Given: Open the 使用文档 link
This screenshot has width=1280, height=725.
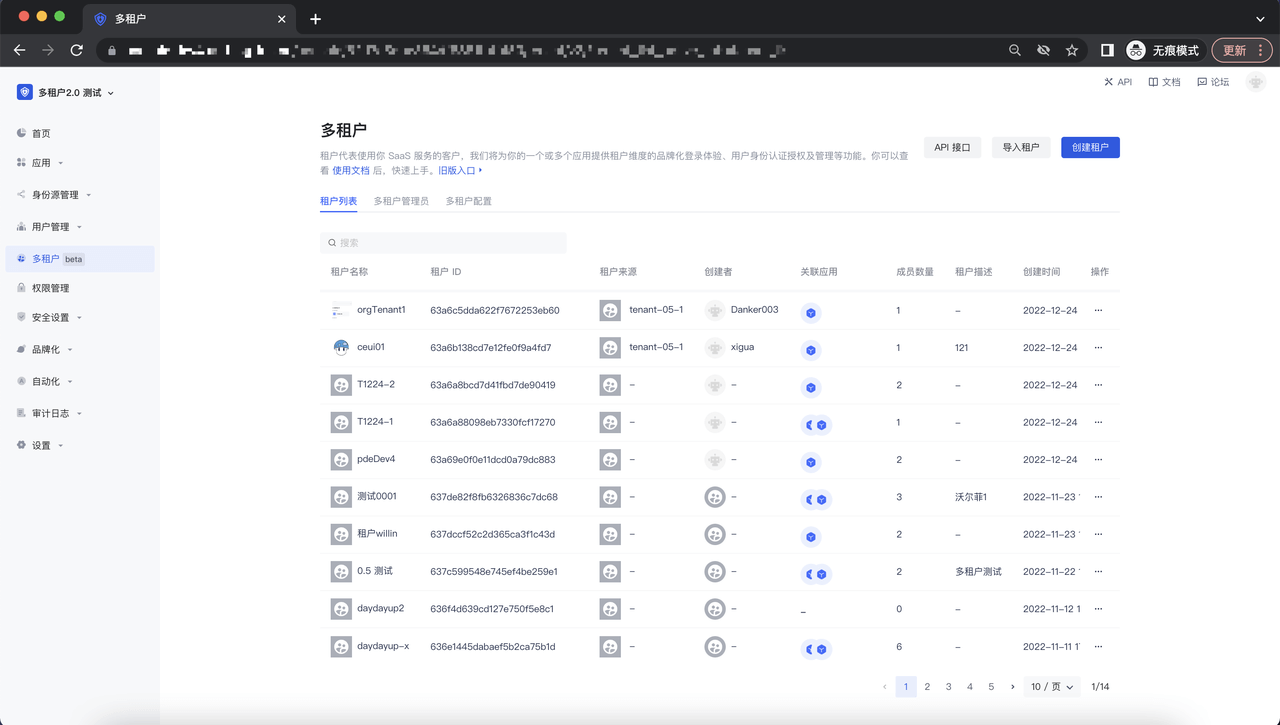Looking at the screenshot, I should click(351, 171).
